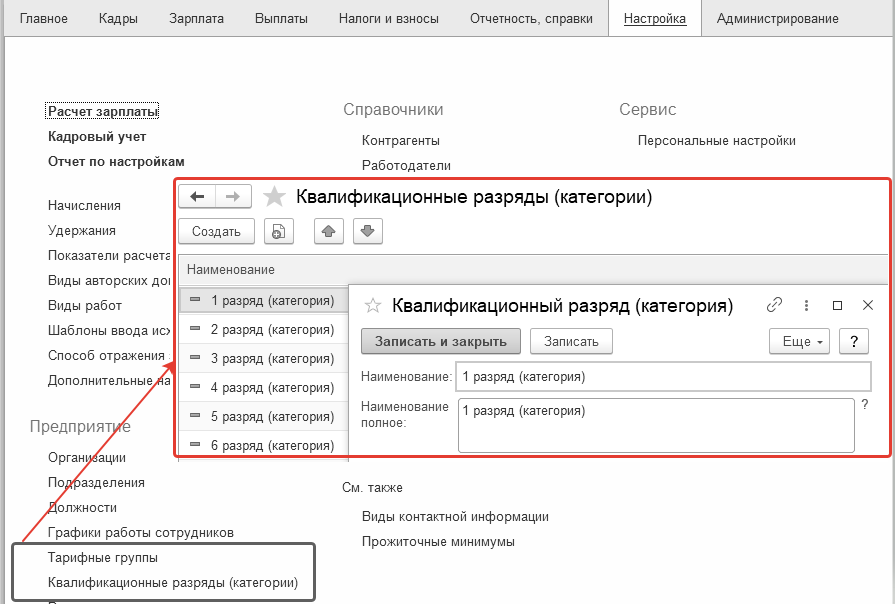Click Записать и закрыть
This screenshot has height=604, width=895.
tap(441, 341)
